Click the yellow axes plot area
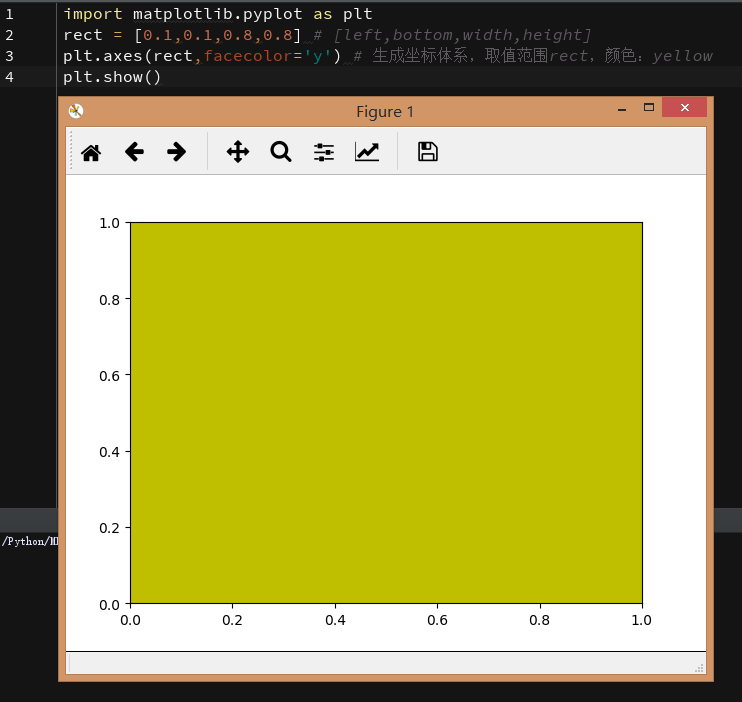 386,413
